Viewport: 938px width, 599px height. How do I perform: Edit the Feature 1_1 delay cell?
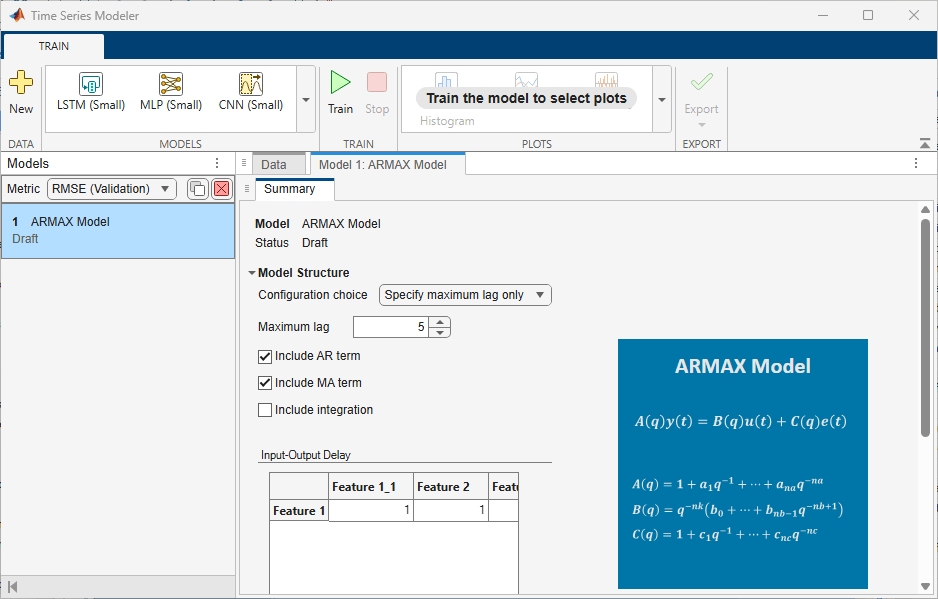click(x=371, y=510)
